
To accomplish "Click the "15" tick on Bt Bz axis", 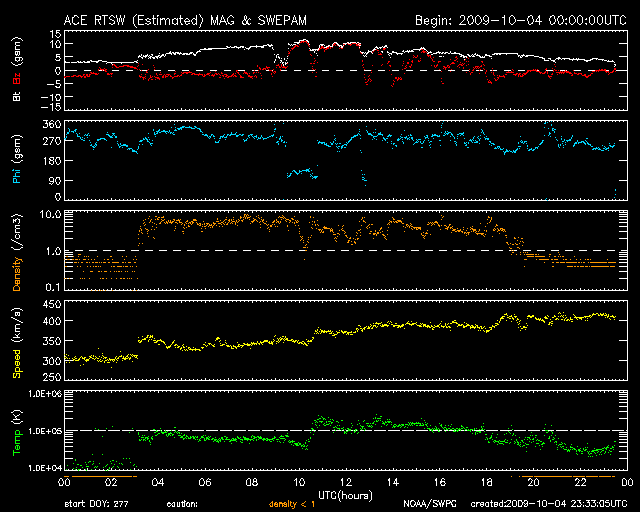I will pos(56,34).
